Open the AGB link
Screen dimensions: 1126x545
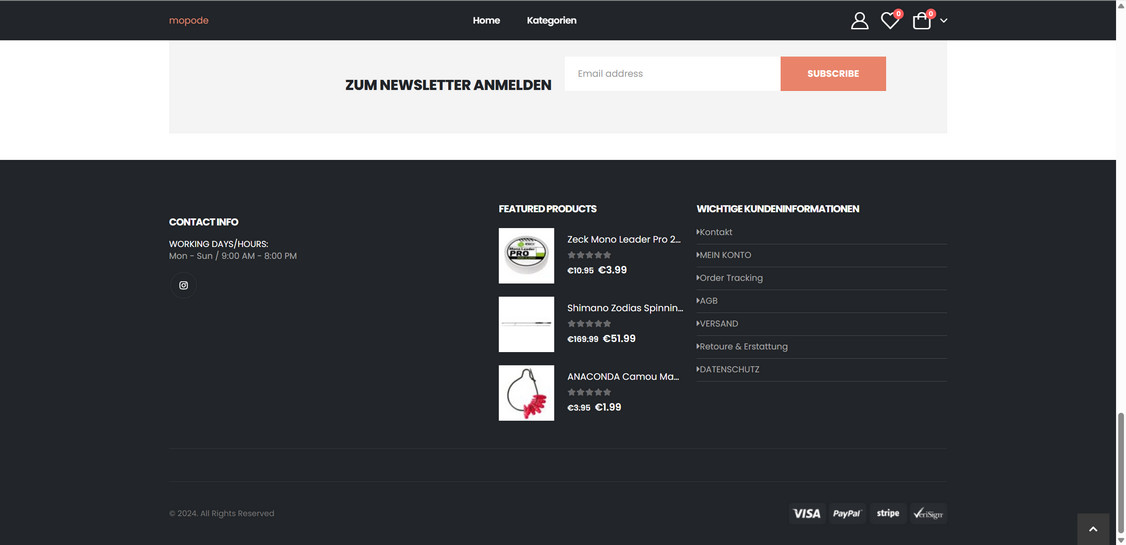pyautogui.click(x=708, y=301)
